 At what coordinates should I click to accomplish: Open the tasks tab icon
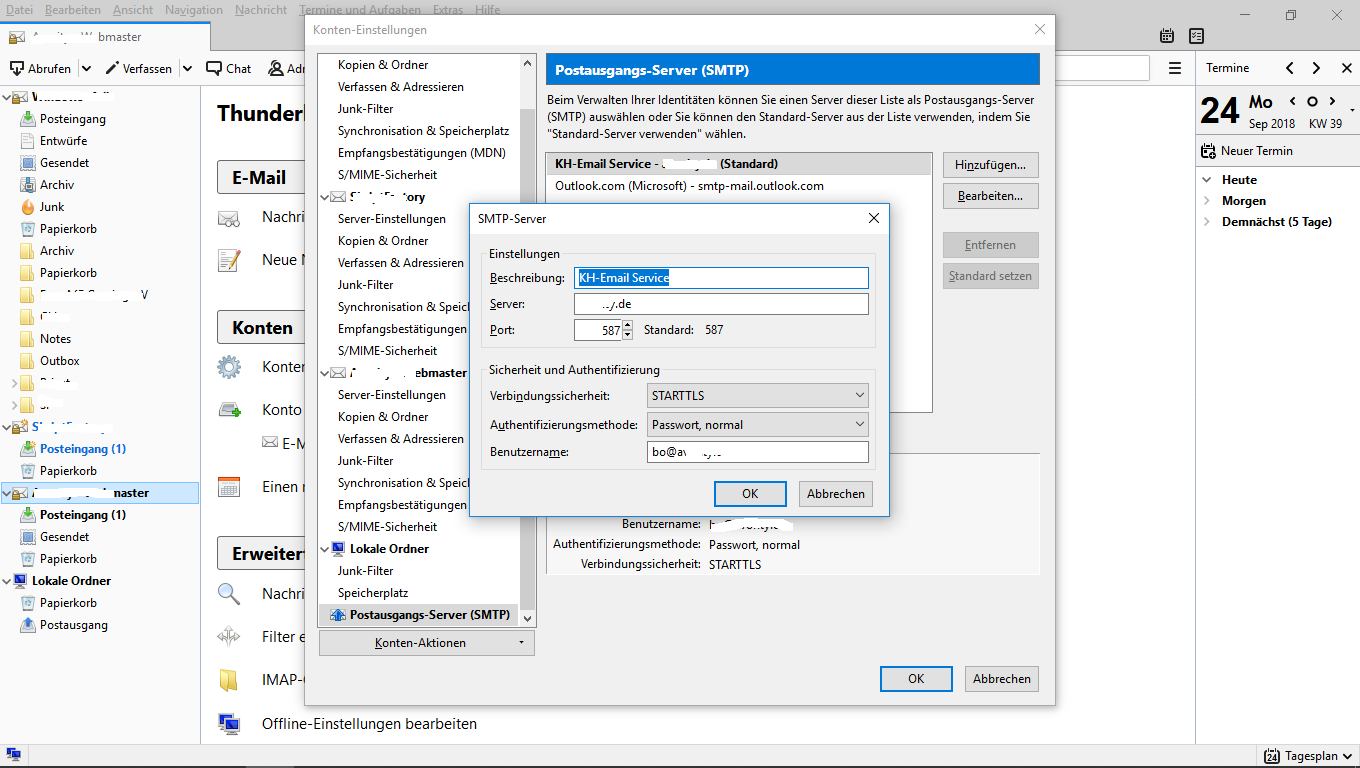(1196, 36)
